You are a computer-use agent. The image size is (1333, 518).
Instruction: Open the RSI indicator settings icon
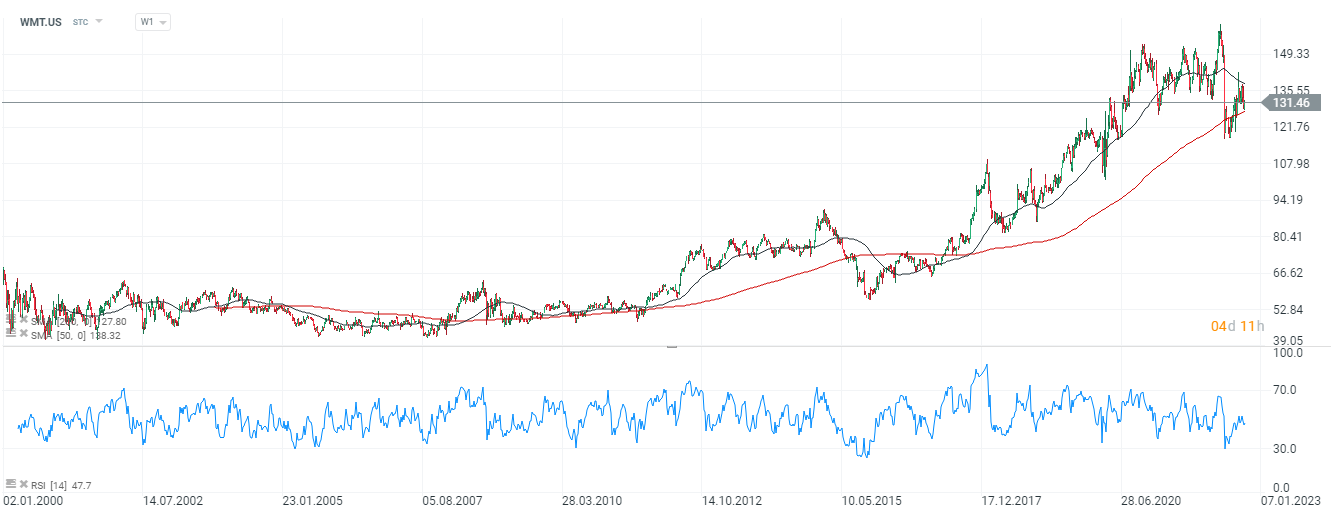[x=10, y=484]
